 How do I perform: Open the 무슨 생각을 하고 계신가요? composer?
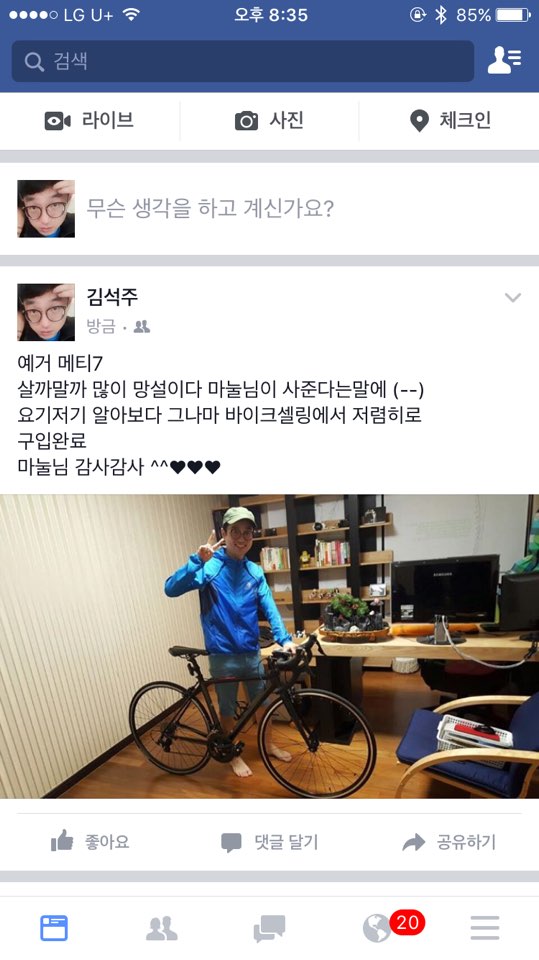coord(209,209)
